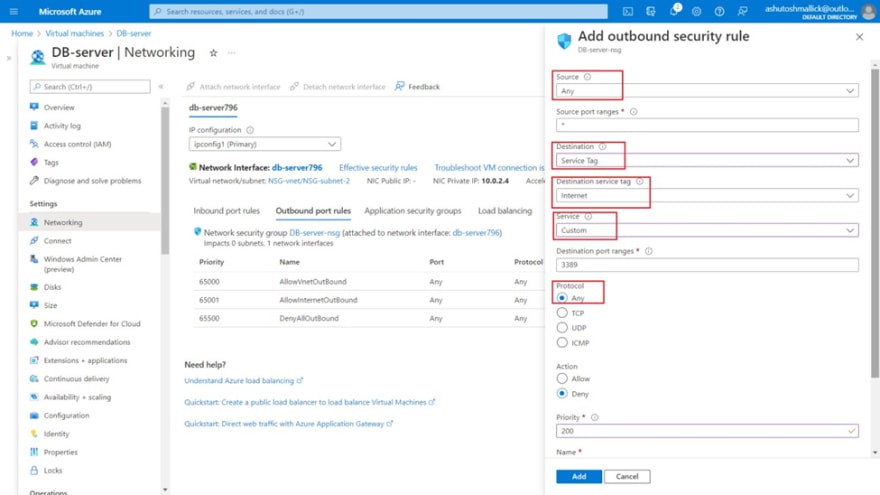Open Understand Azure load balancing link

click(243, 381)
